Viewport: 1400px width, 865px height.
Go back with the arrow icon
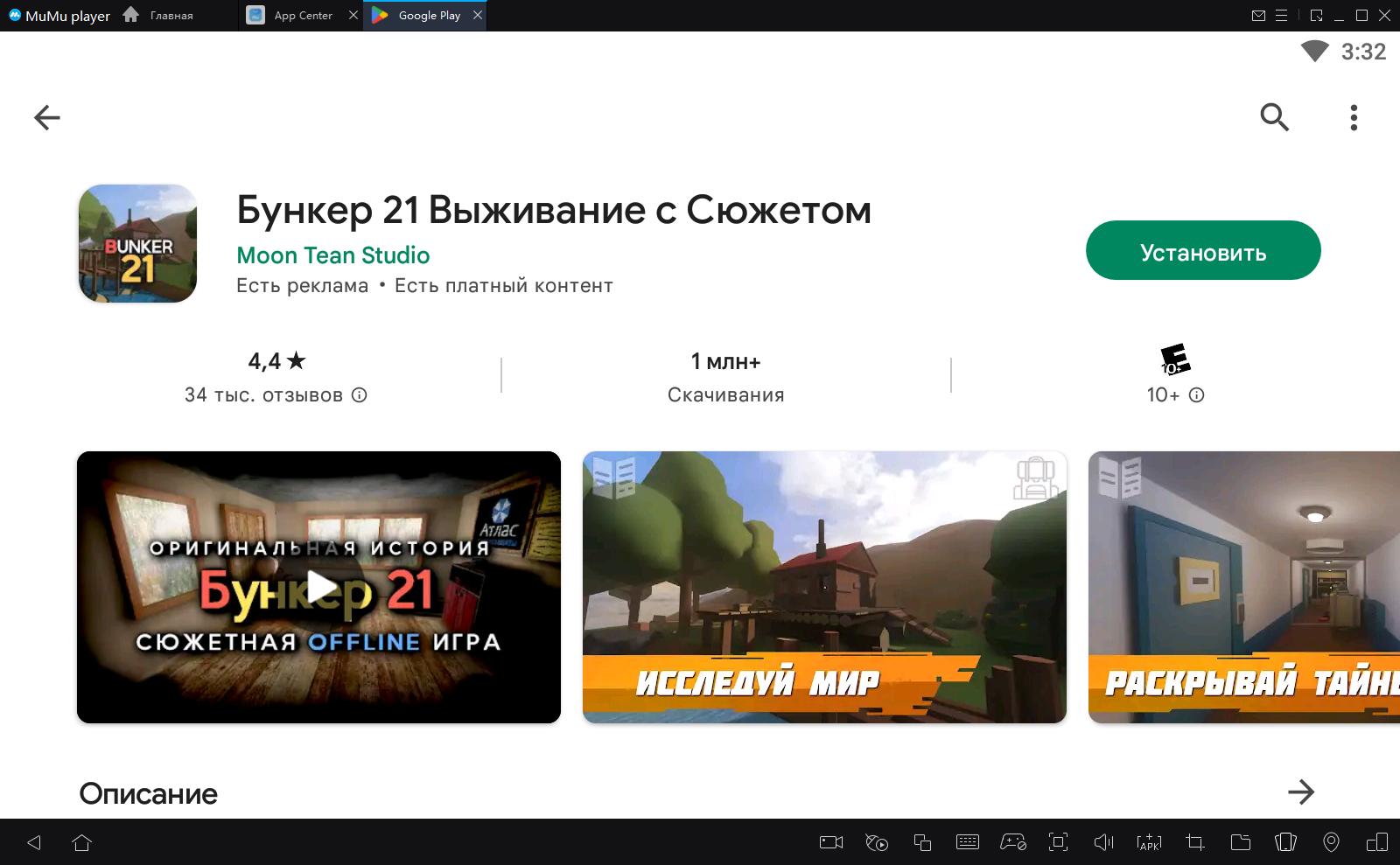pos(47,117)
